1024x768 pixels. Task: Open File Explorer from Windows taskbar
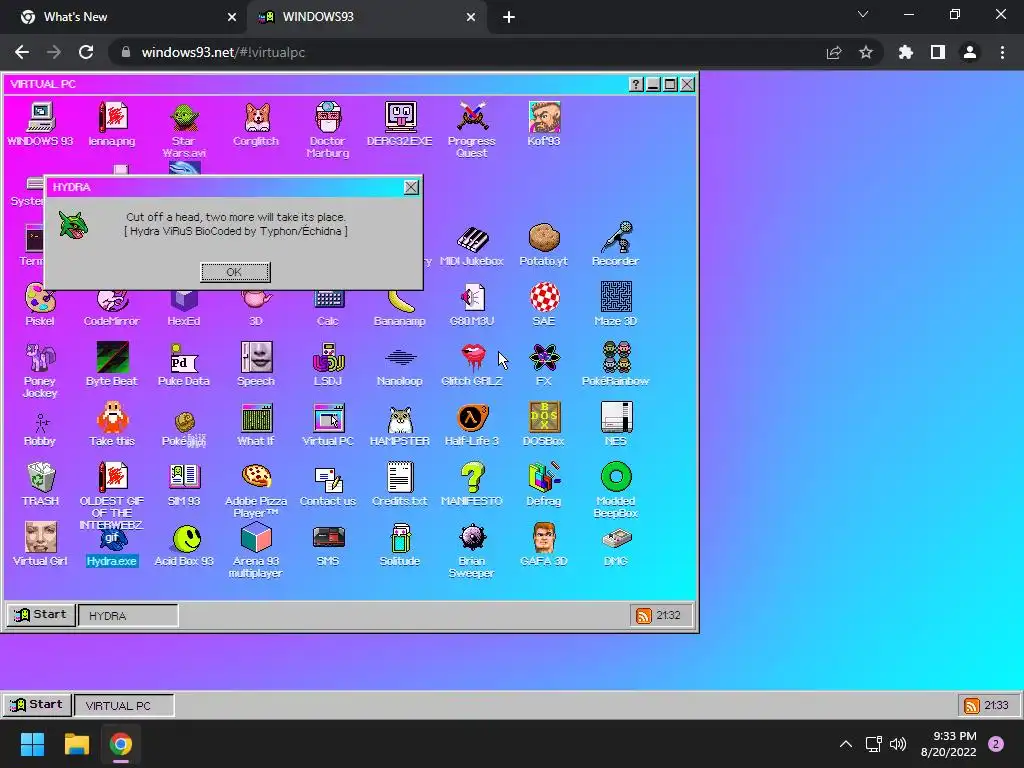(76, 744)
